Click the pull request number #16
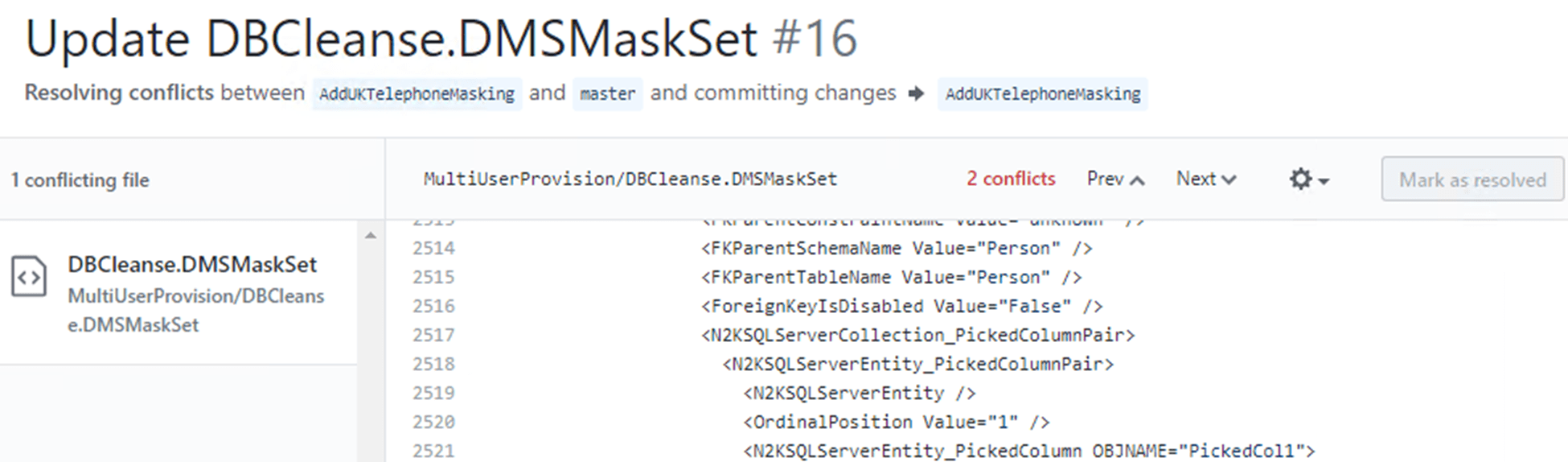This screenshot has width=1568, height=462. [815, 38]
